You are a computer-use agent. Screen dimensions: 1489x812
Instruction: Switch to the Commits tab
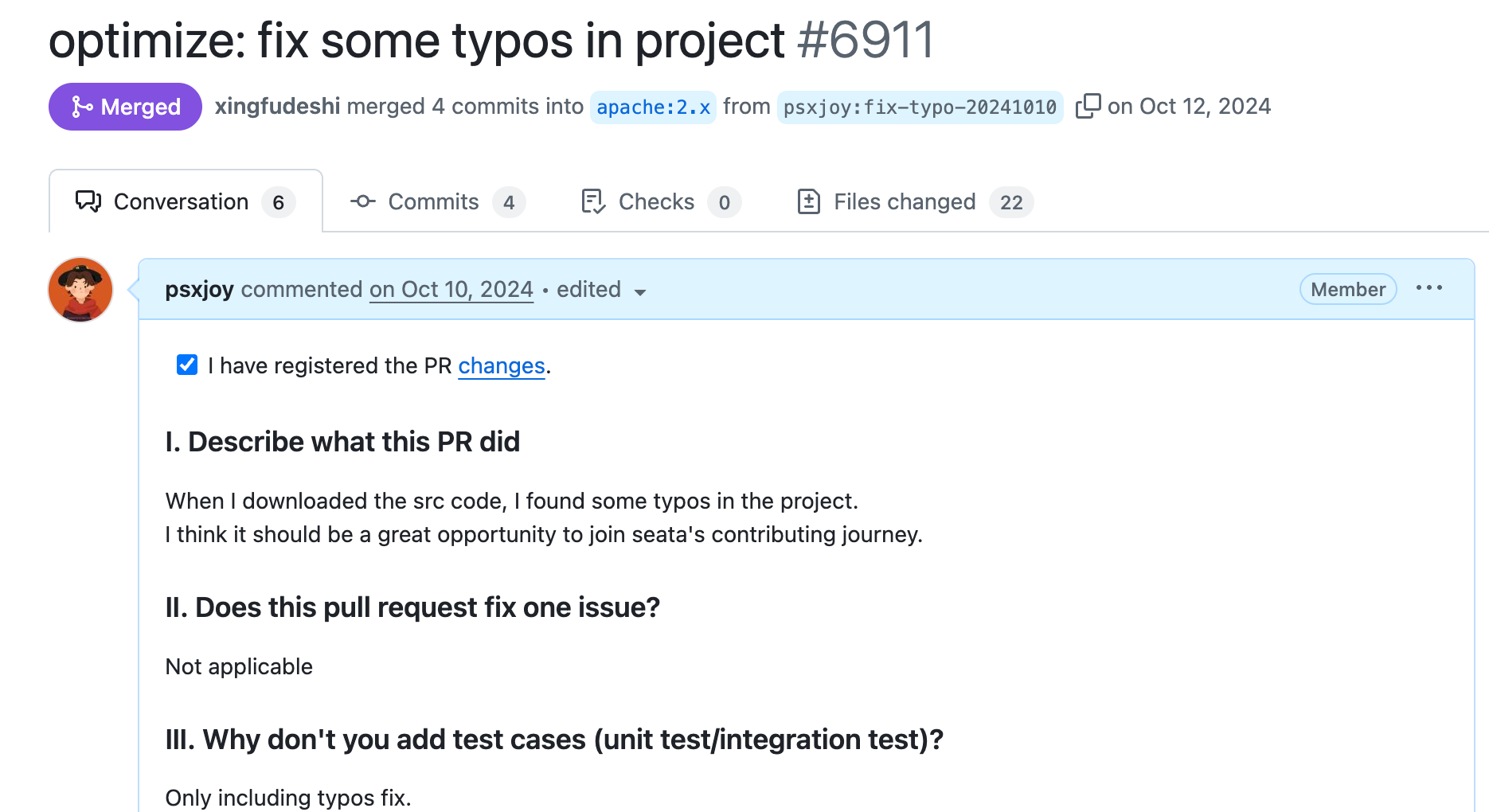[432, 201]
